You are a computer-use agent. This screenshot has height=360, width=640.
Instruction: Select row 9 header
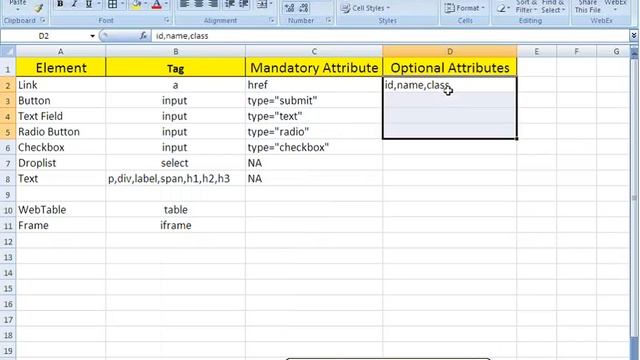8,194
